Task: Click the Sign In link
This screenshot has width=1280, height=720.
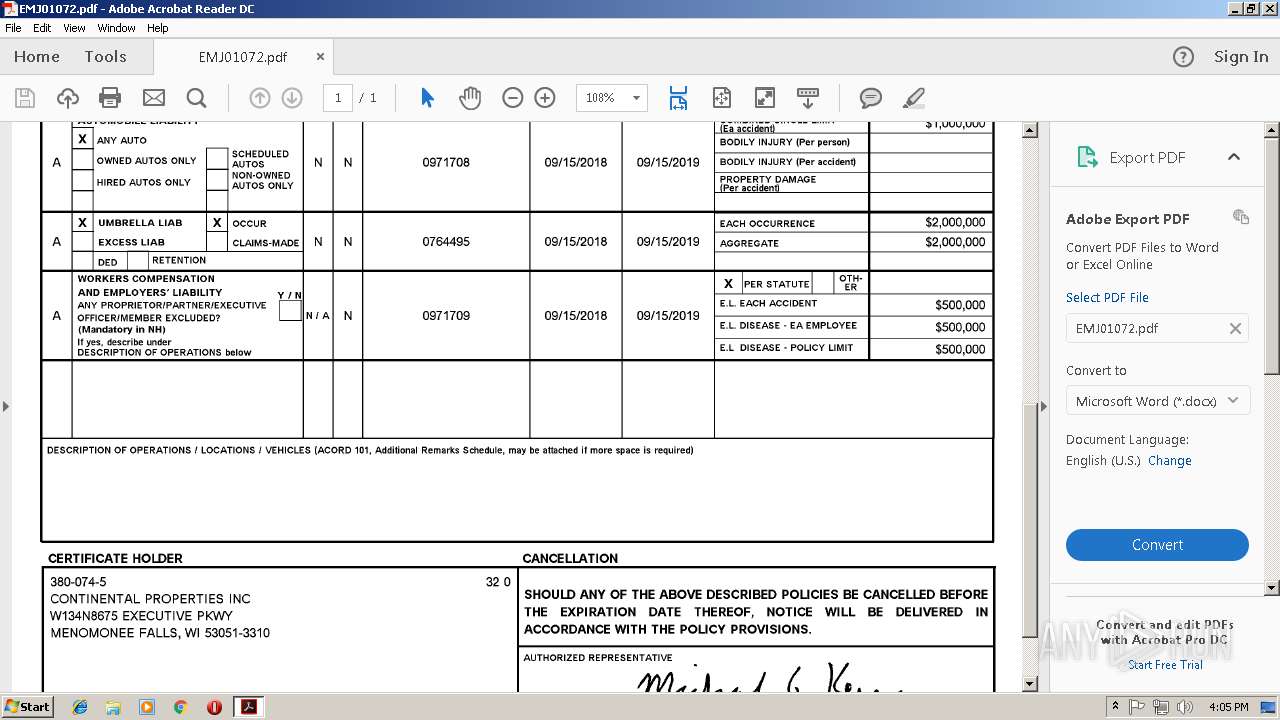Action: point(1241,57)
